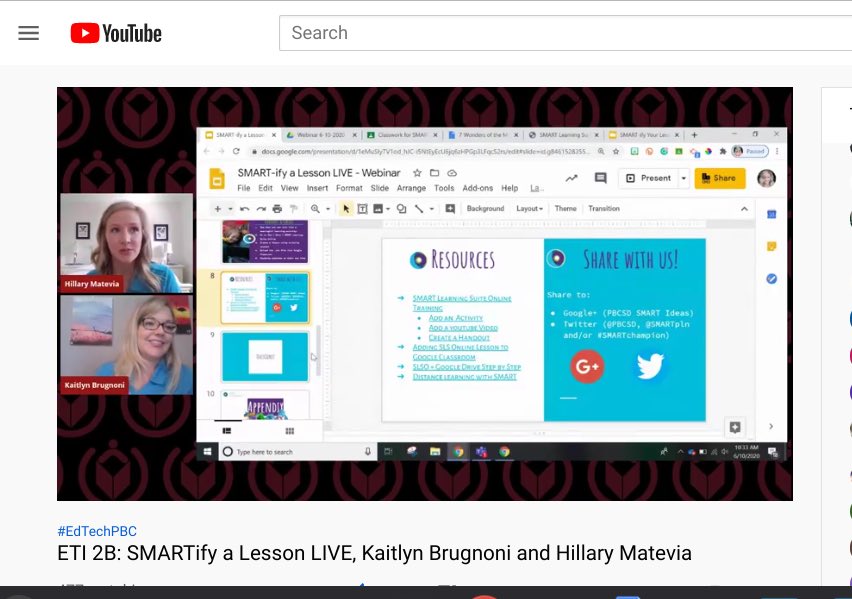Click the Zoom magnifier tool
Viewport: 852px width, 599px height.
[x=315, y=209]
